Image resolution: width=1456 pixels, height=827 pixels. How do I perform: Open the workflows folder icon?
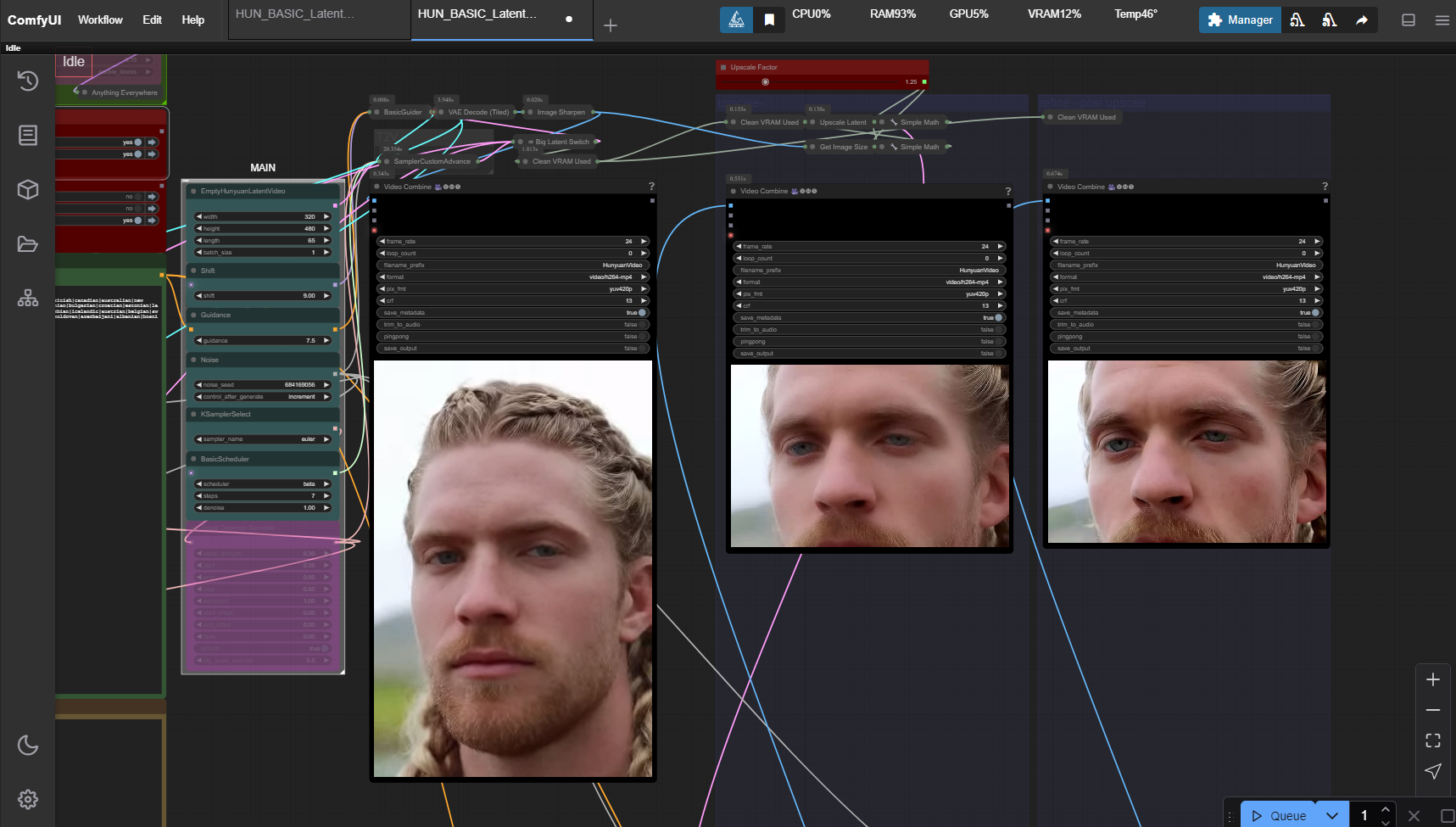(x=27, y=244)
